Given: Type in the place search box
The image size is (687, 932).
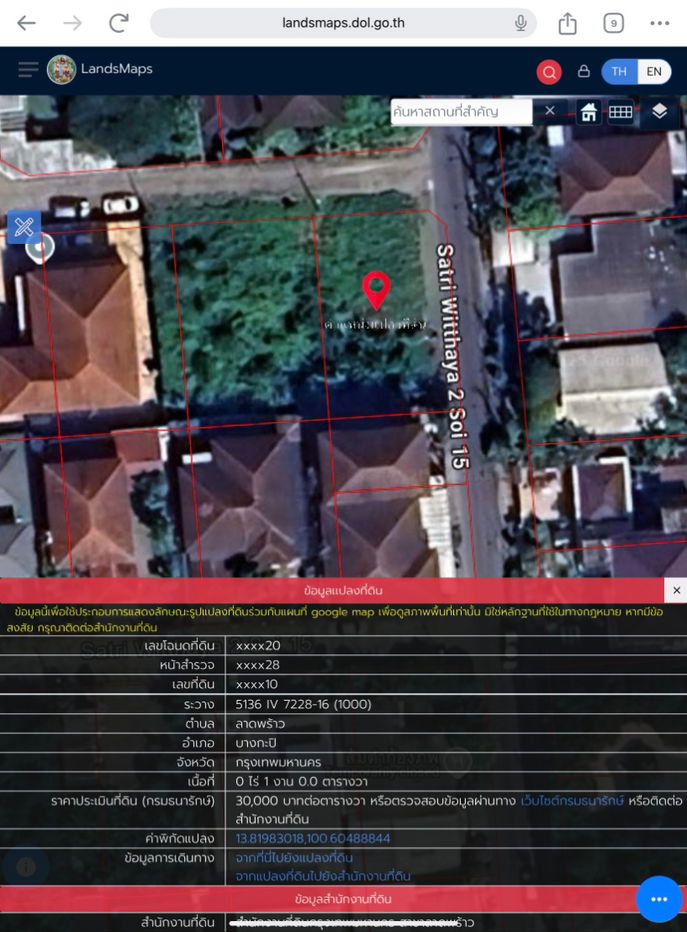Looking at the screenshot, I should coord(460,111).
